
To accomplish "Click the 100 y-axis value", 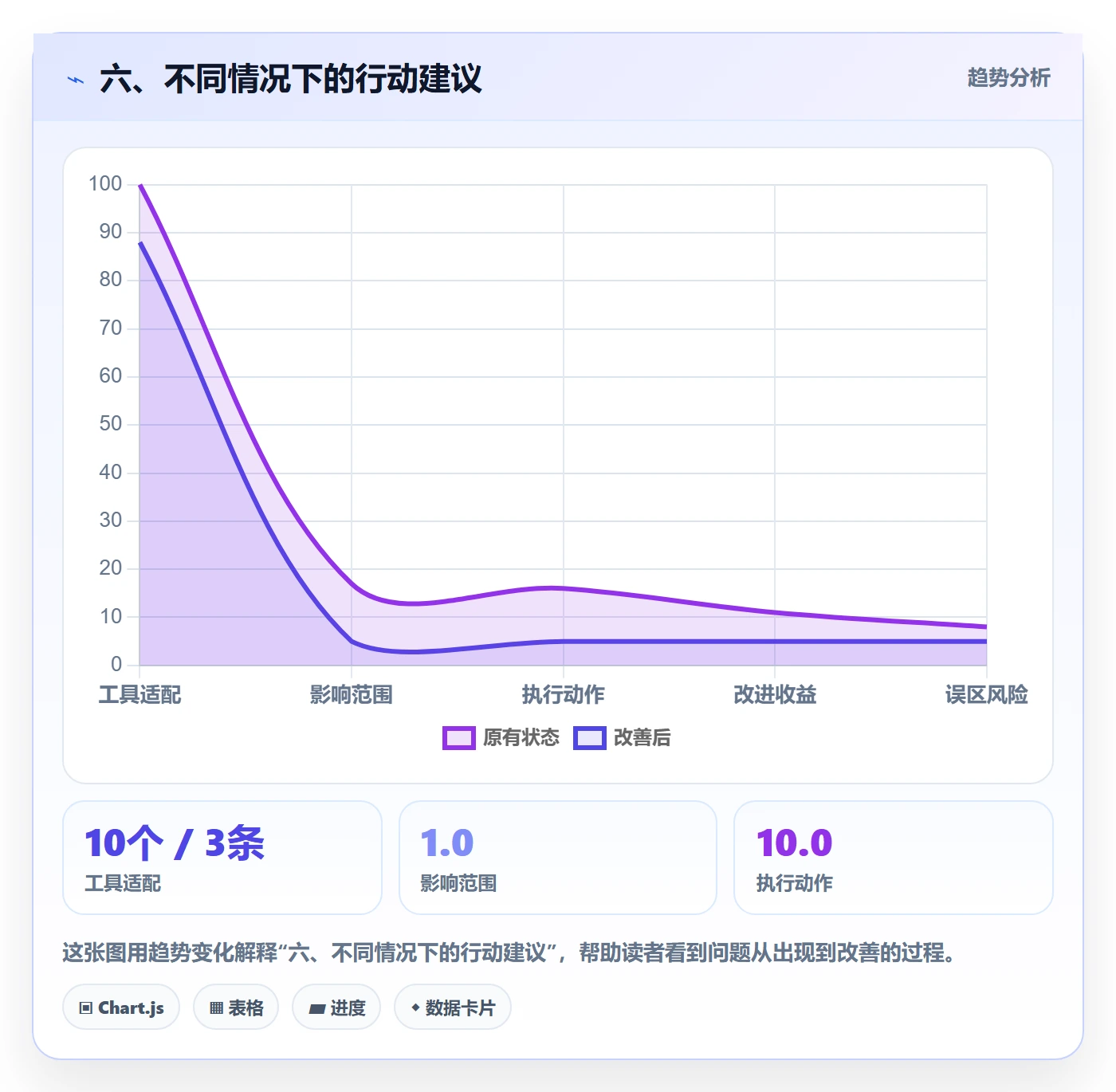I will click(x=105, y=184).
